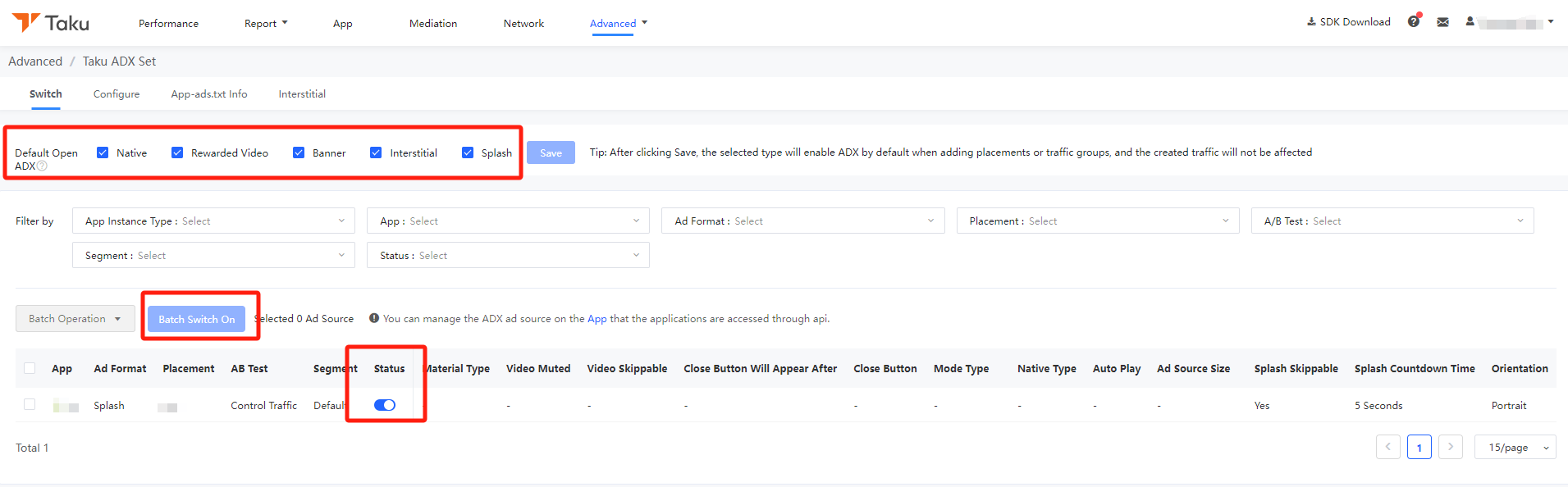Open the Placement filter dropdown
This screenshot has height=487, width=1568.
click(1098, 221)
